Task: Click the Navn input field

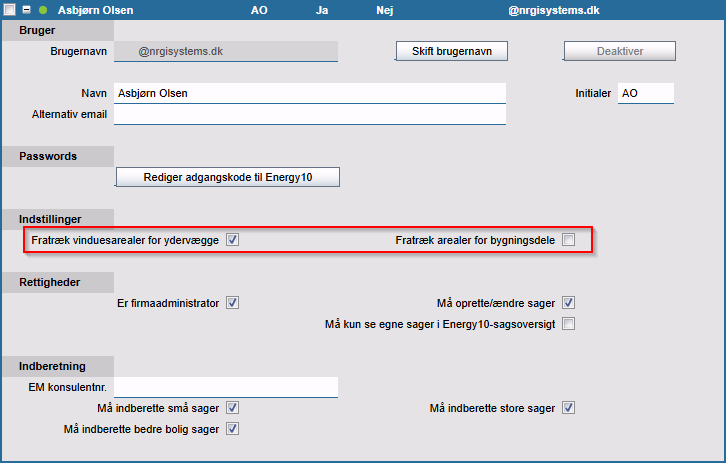Action: [310, 93]
